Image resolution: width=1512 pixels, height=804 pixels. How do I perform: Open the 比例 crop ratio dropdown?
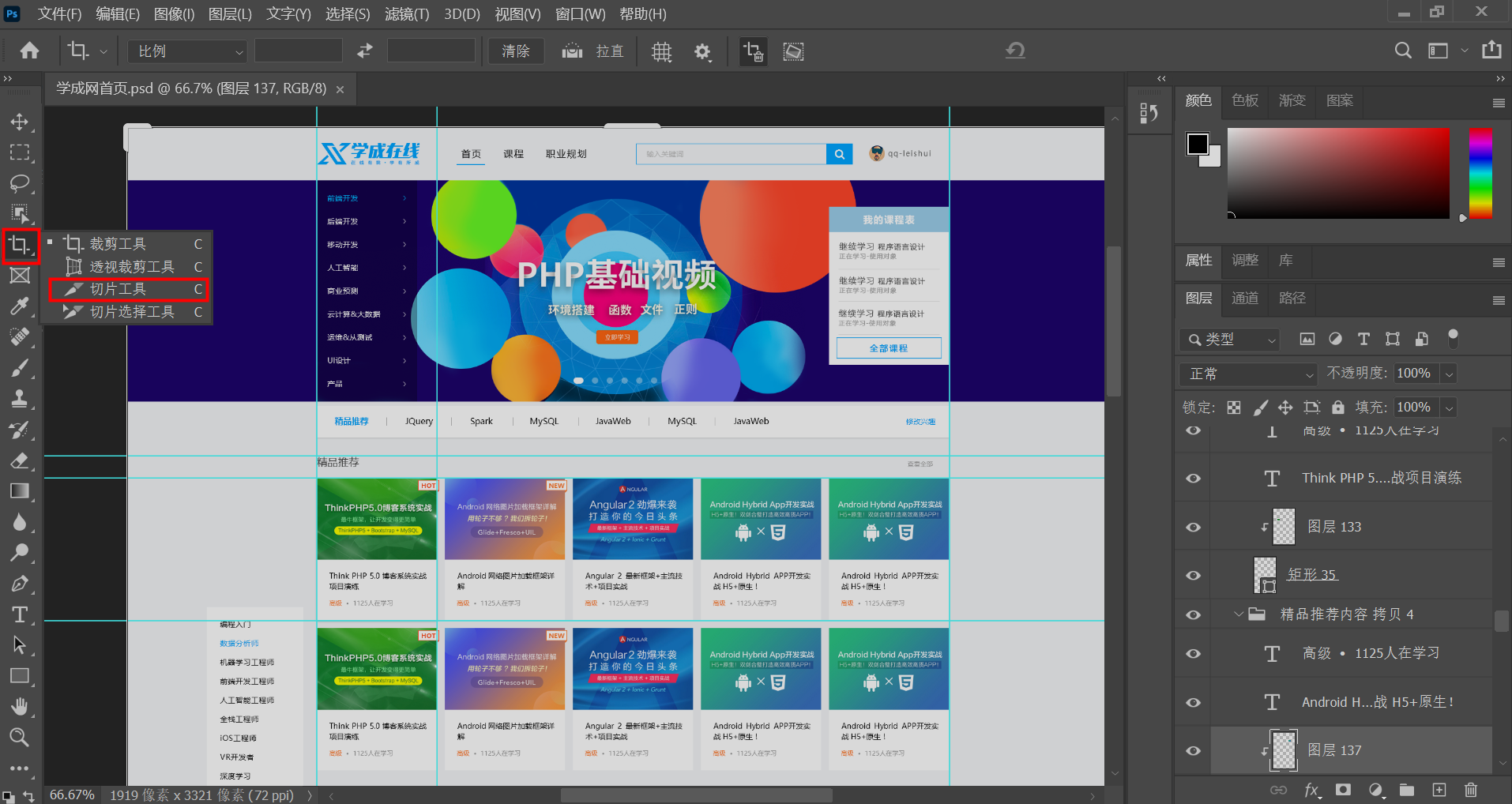(x=187, y=51)
